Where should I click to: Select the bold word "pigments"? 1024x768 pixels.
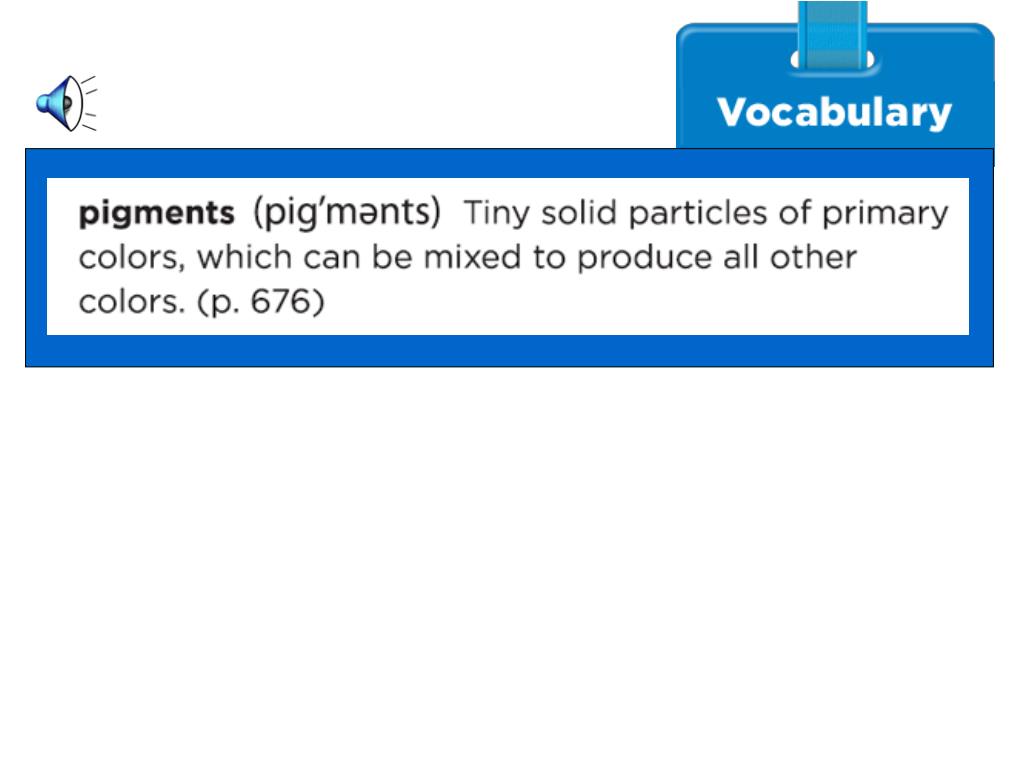coord(156,214)
